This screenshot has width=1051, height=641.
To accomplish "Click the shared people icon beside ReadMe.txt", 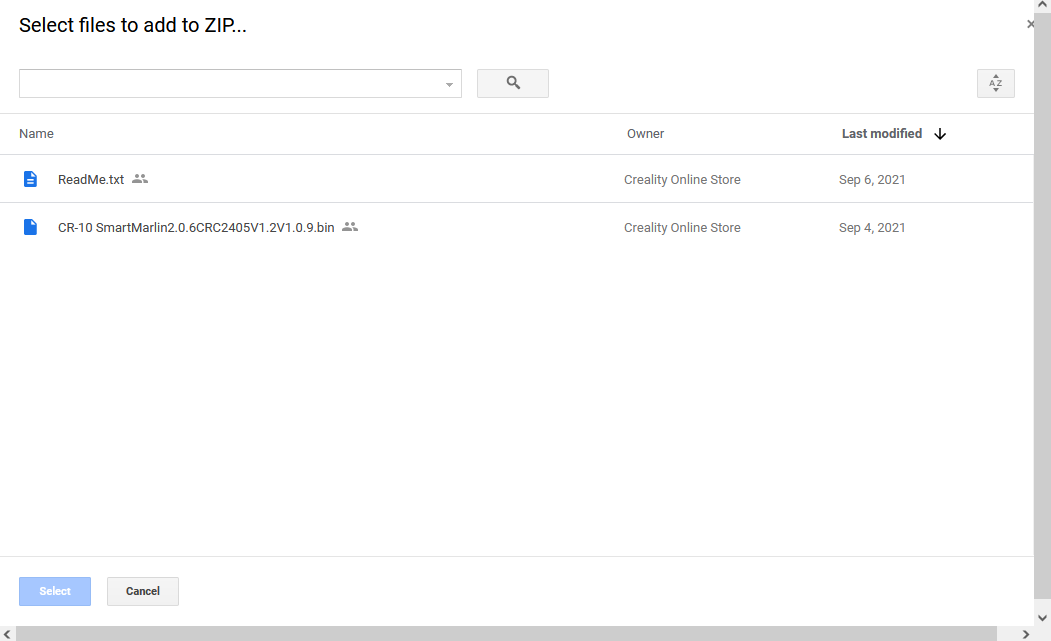I will (139, 178).
